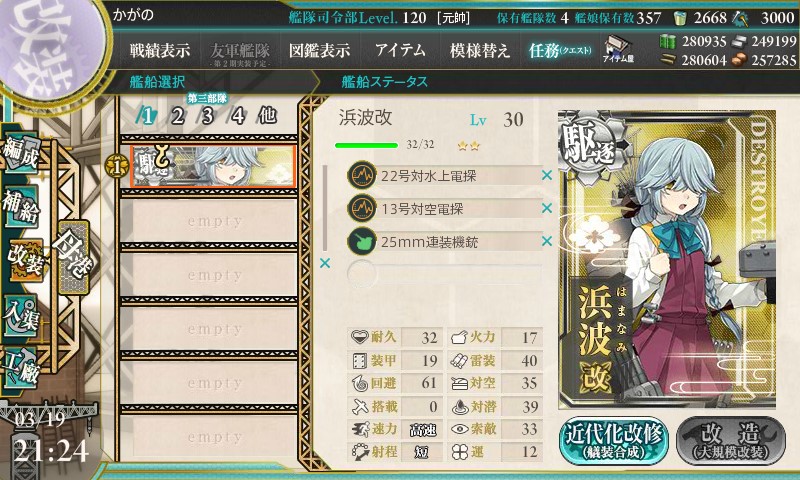This screenshot has width=800, height=480.
Task: Click the 母港 home port icon
Action: point(73,257)
